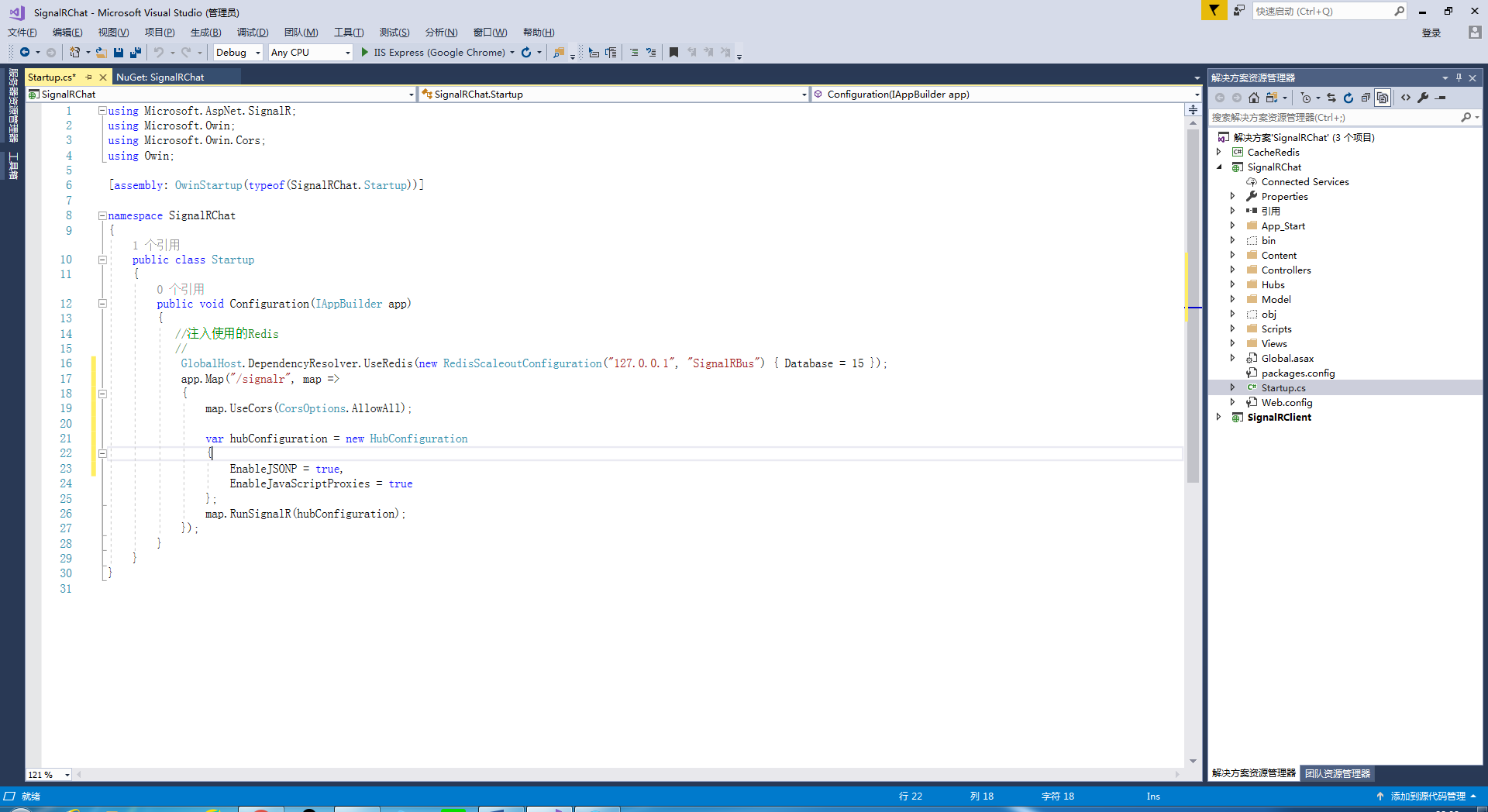This screenshot has height=812, width=1488.
Task: Save Startup.cs with the Save icon
Action: tap(119, 53)
